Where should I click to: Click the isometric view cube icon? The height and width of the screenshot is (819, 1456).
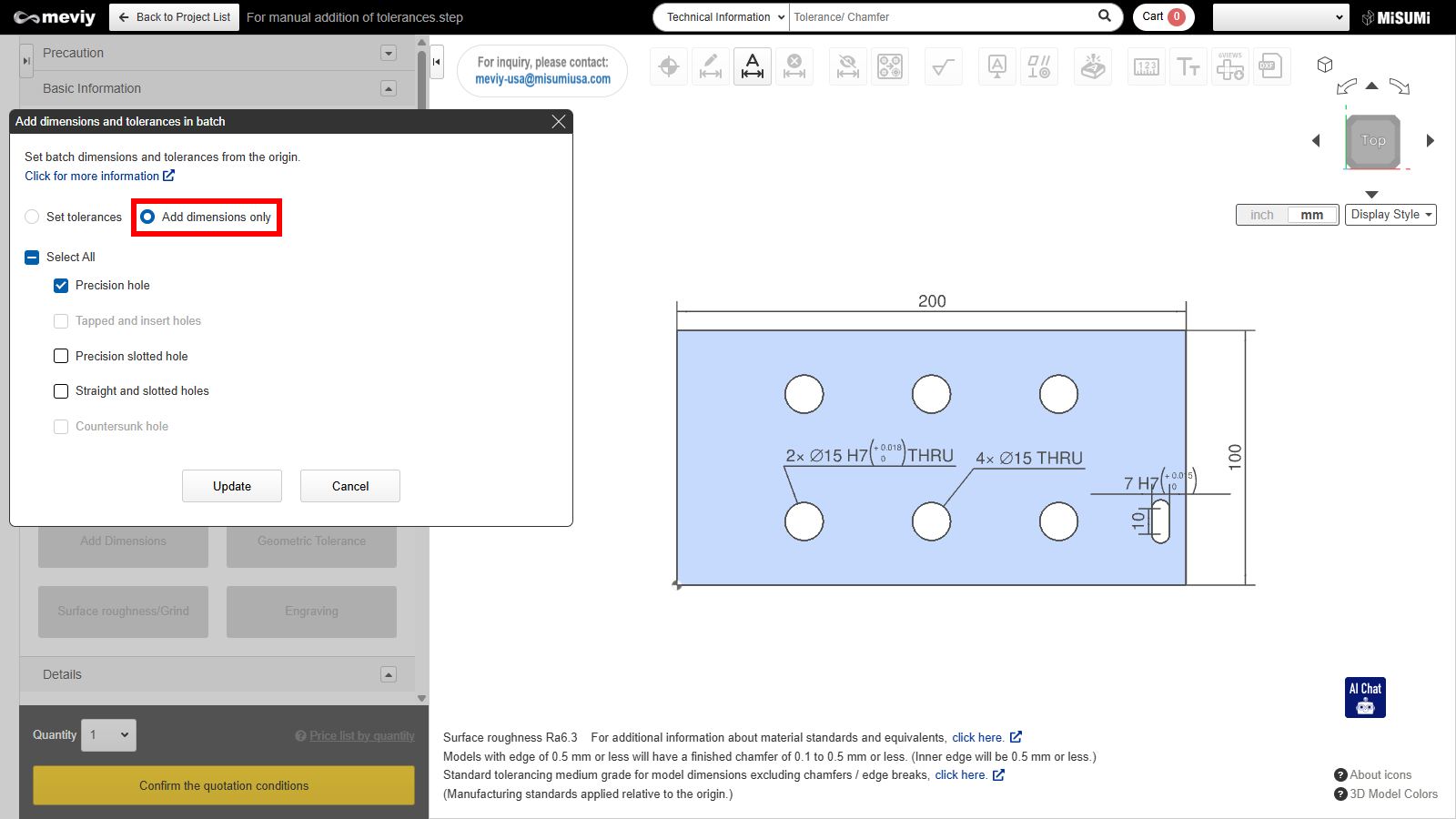1325,65
